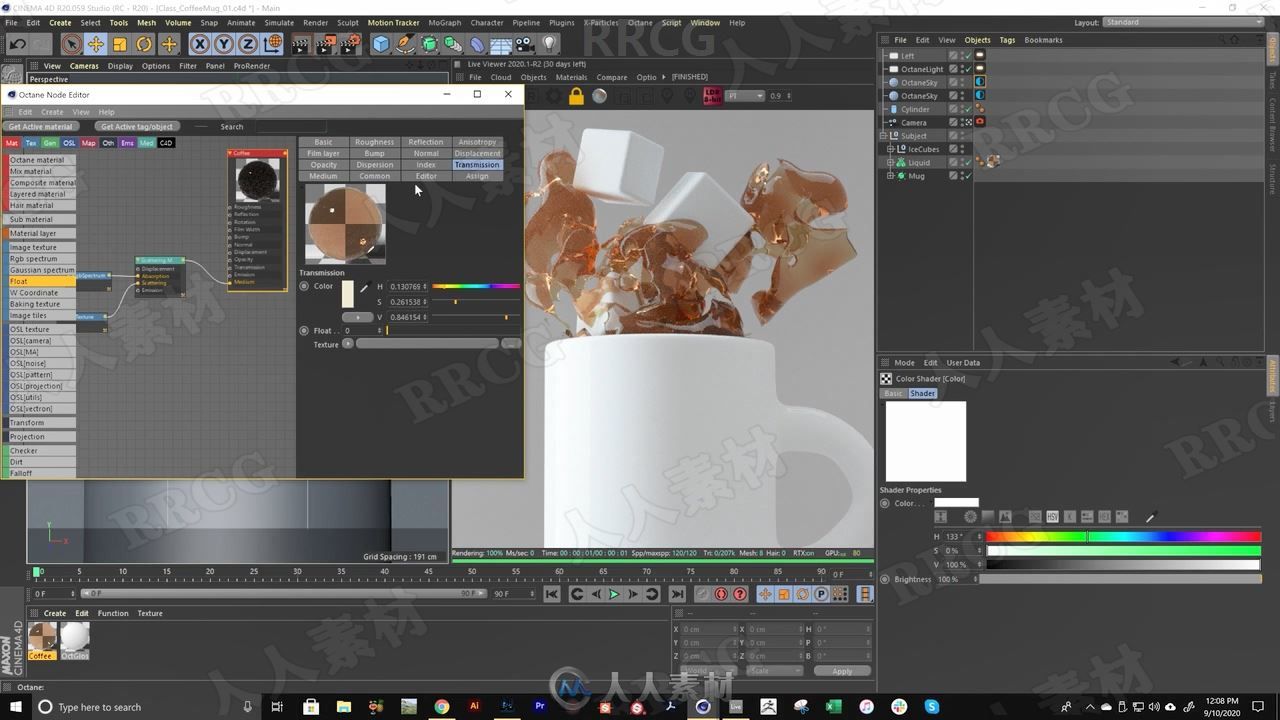1280x720 pixels.
Task: Open the MoGraph menu
Action: pyautogui.click(x=444, y=22)
